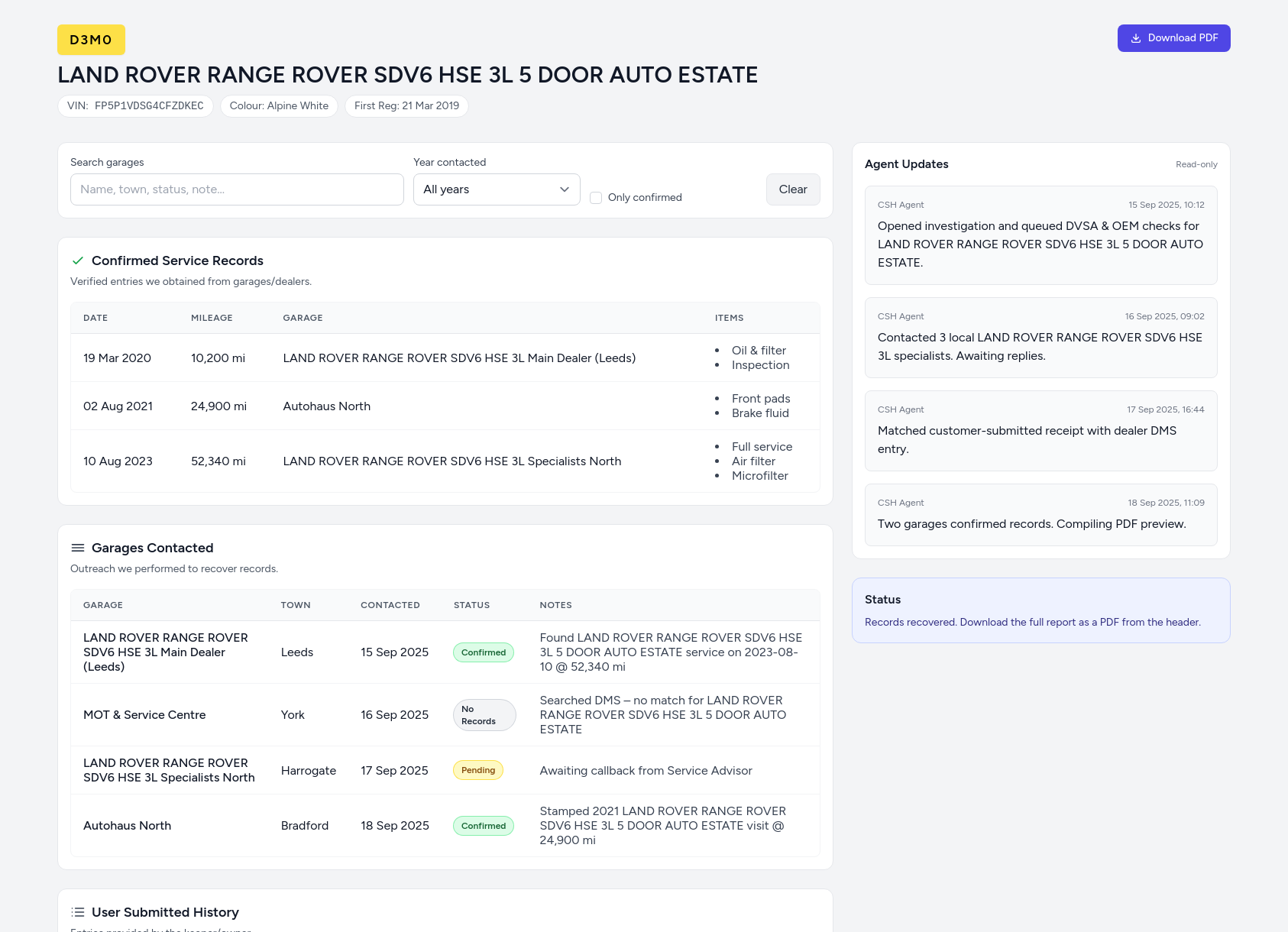Click the Colour Alpine White chip
This screenshot has width=1288, height=932.
(x=278, y=105)
